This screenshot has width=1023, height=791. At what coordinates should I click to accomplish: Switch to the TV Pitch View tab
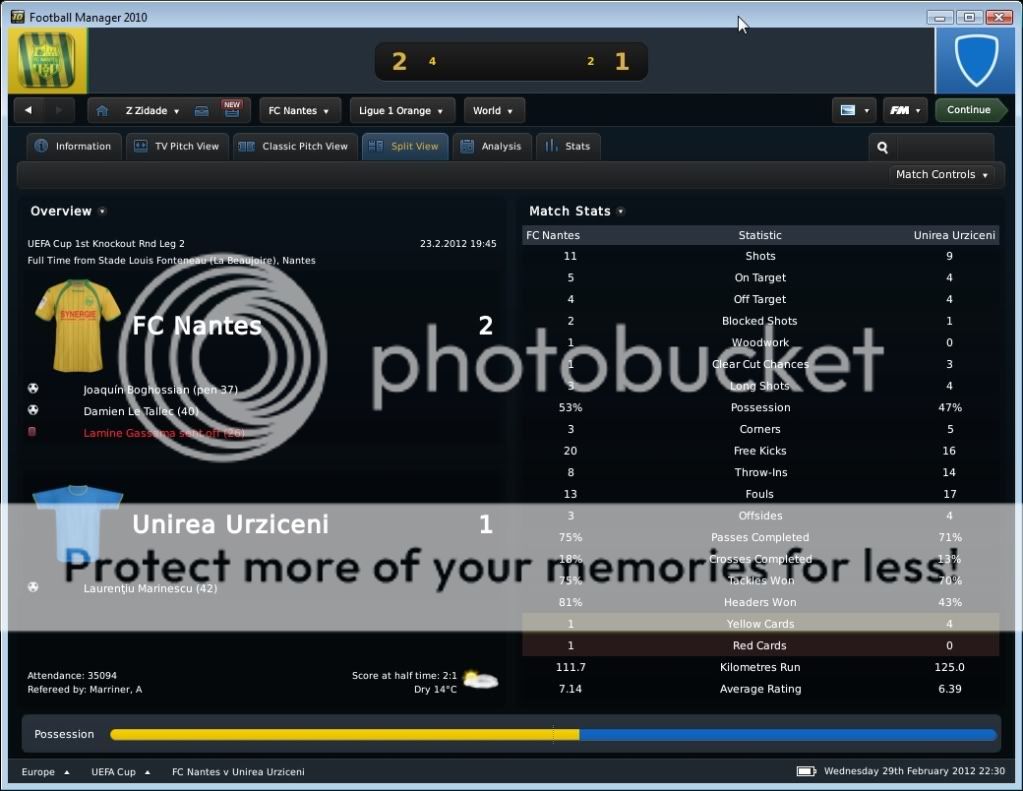point(178,146)
